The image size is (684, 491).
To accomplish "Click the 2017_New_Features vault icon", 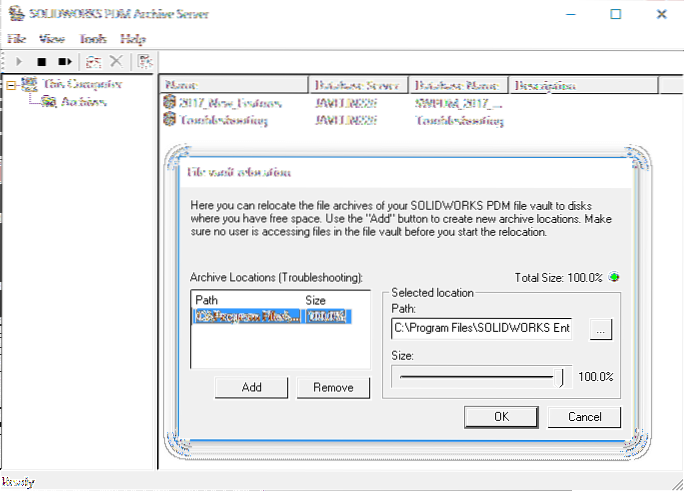I will [170, 102].
